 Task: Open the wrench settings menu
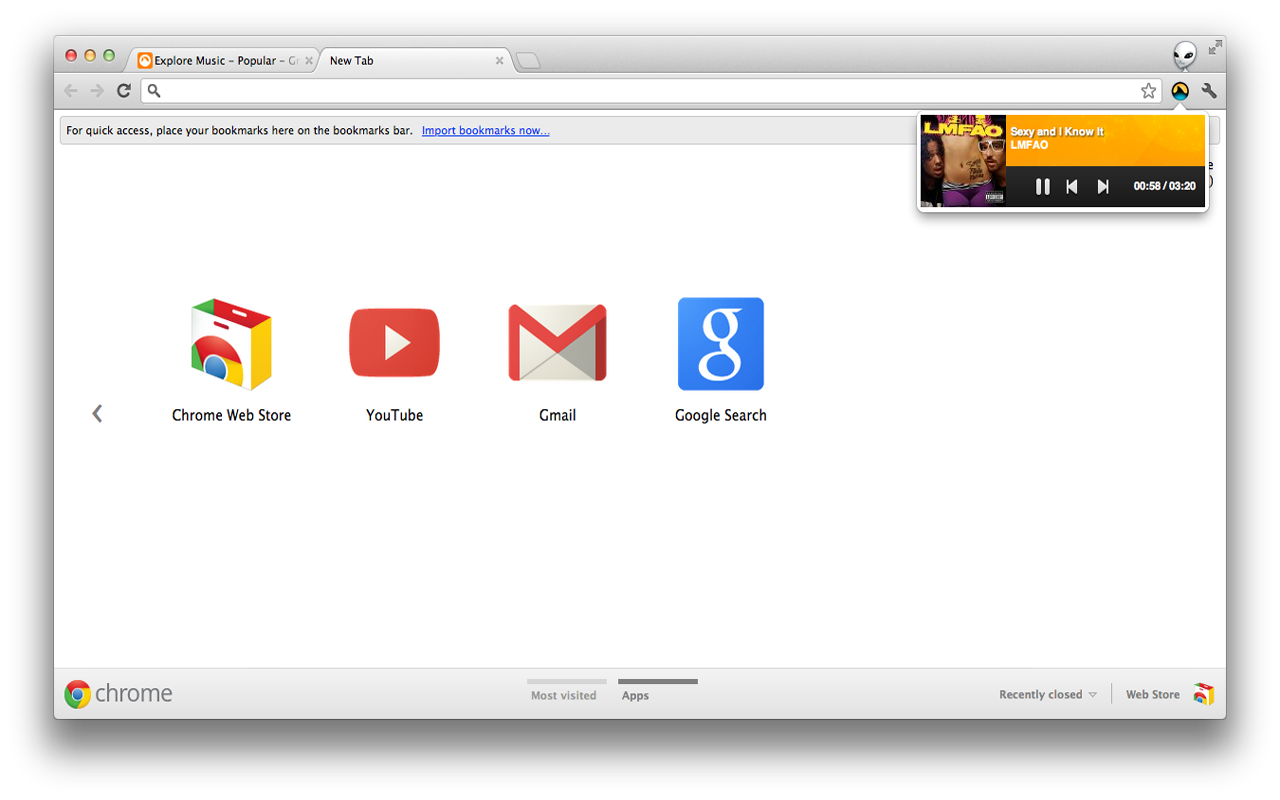click(x=1209, y=91)
